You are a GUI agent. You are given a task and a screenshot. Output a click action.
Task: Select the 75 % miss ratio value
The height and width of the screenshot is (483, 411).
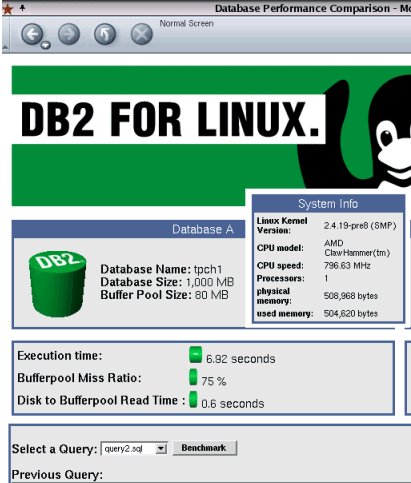point(214,381)
